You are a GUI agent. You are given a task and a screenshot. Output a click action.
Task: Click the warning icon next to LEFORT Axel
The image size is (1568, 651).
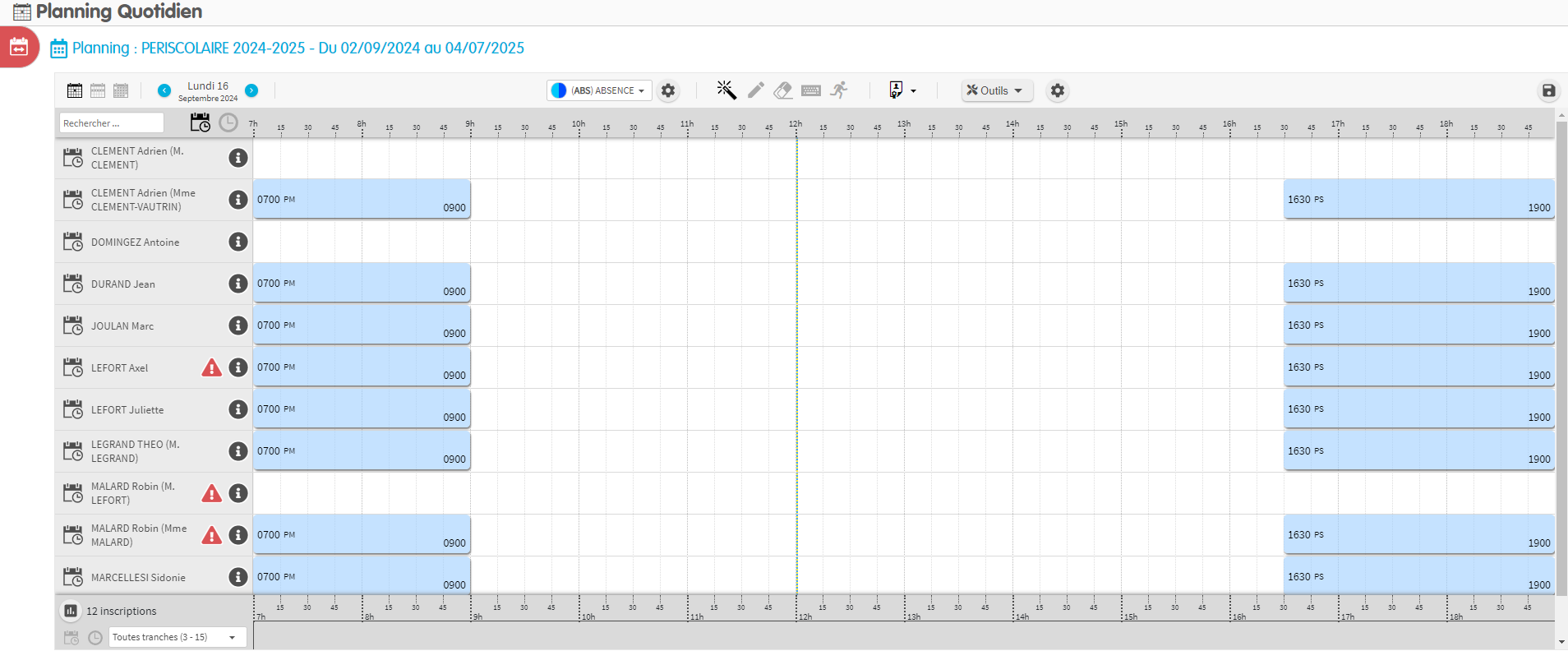click(212, 368)
